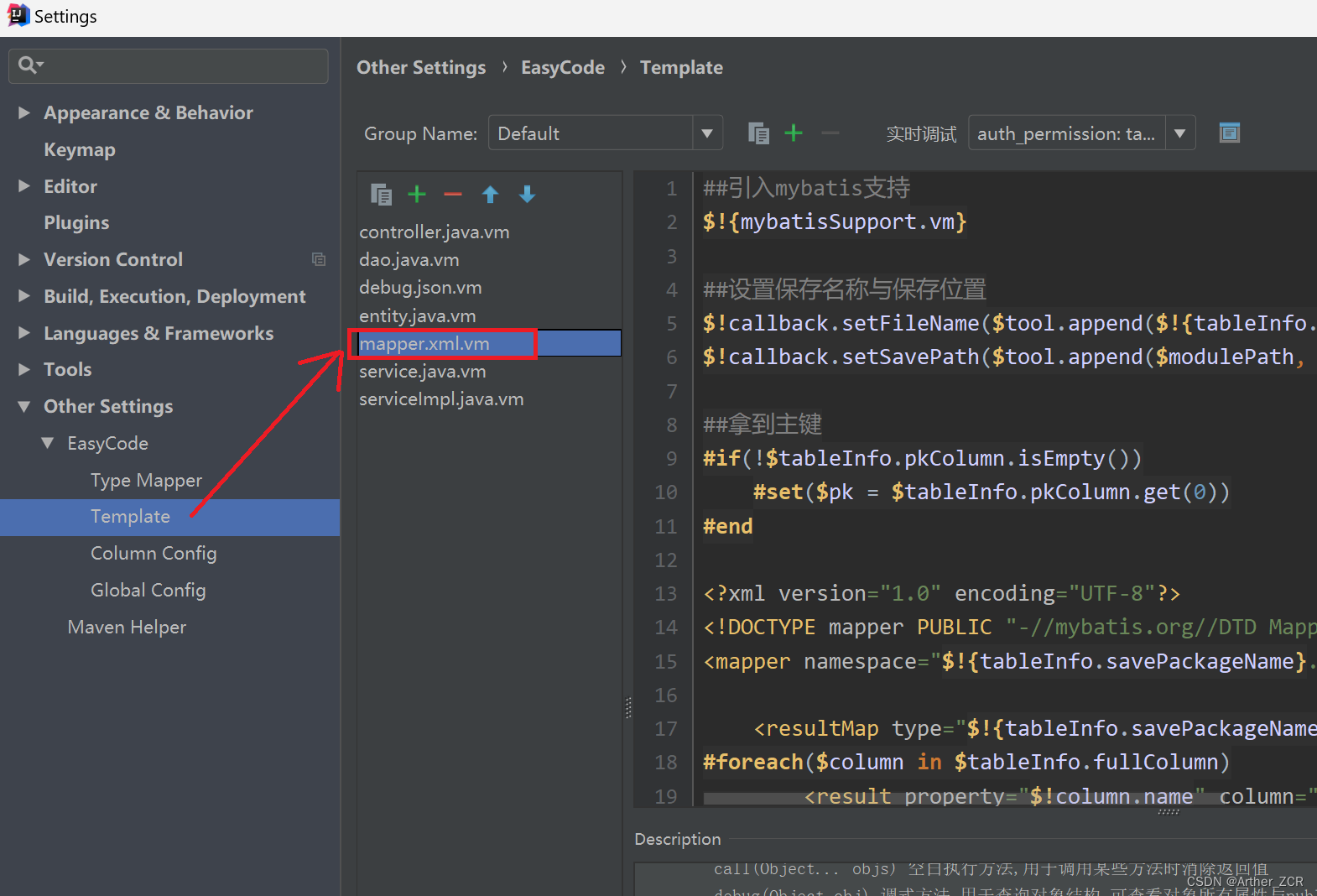The image size is (1317, 896).
Task: Select dao.java.vm template
Action: point(409,259)
